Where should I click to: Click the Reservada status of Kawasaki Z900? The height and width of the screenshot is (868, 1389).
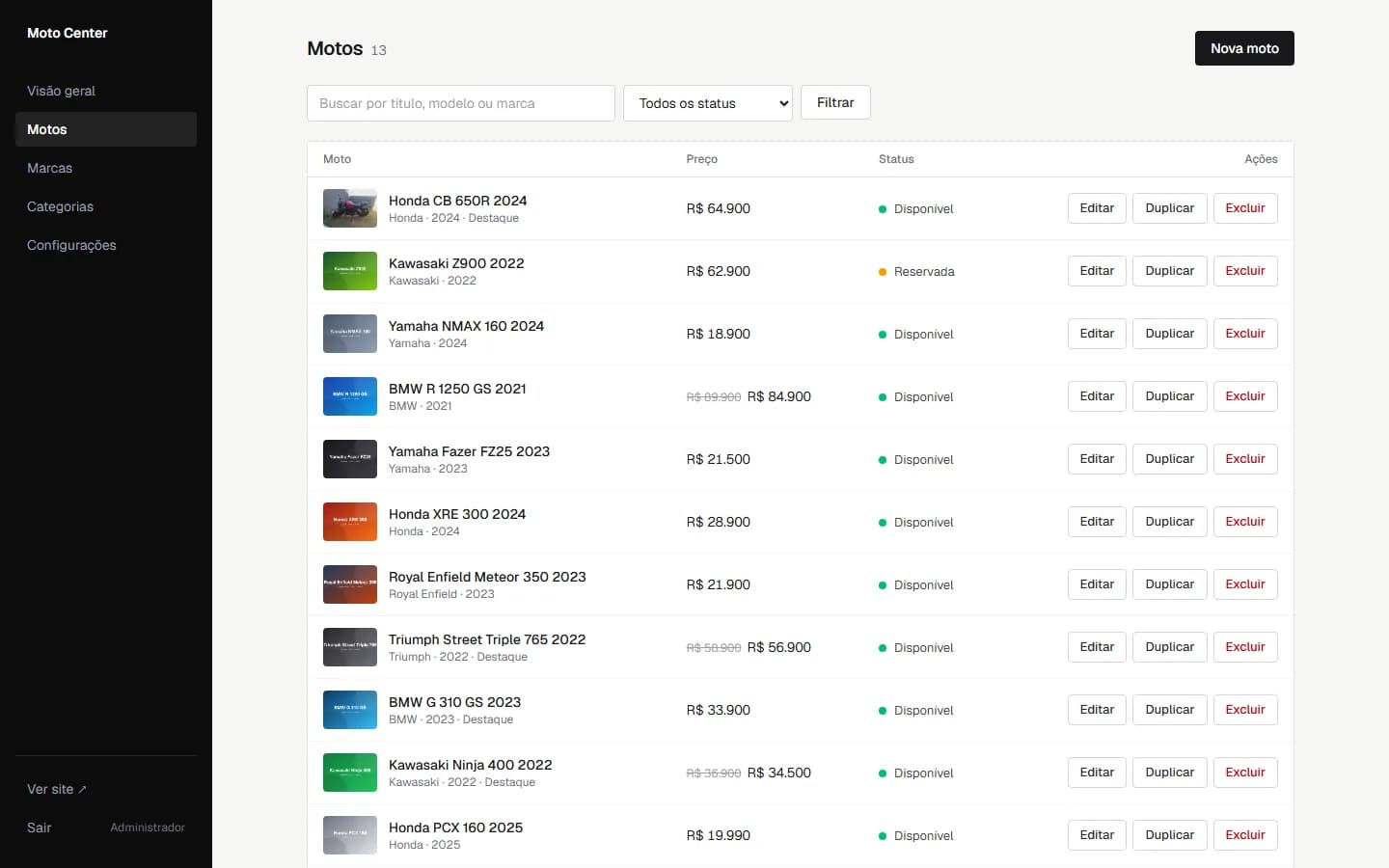tap(916, 272)
